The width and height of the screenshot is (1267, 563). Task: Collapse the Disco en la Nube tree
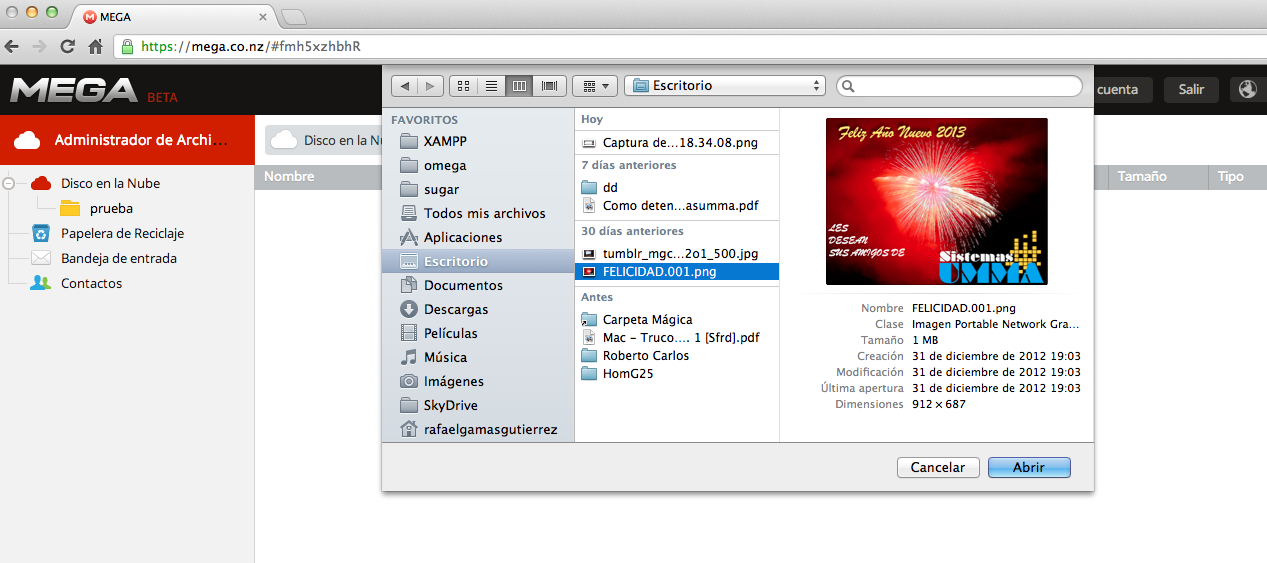(x=9, y=184)
